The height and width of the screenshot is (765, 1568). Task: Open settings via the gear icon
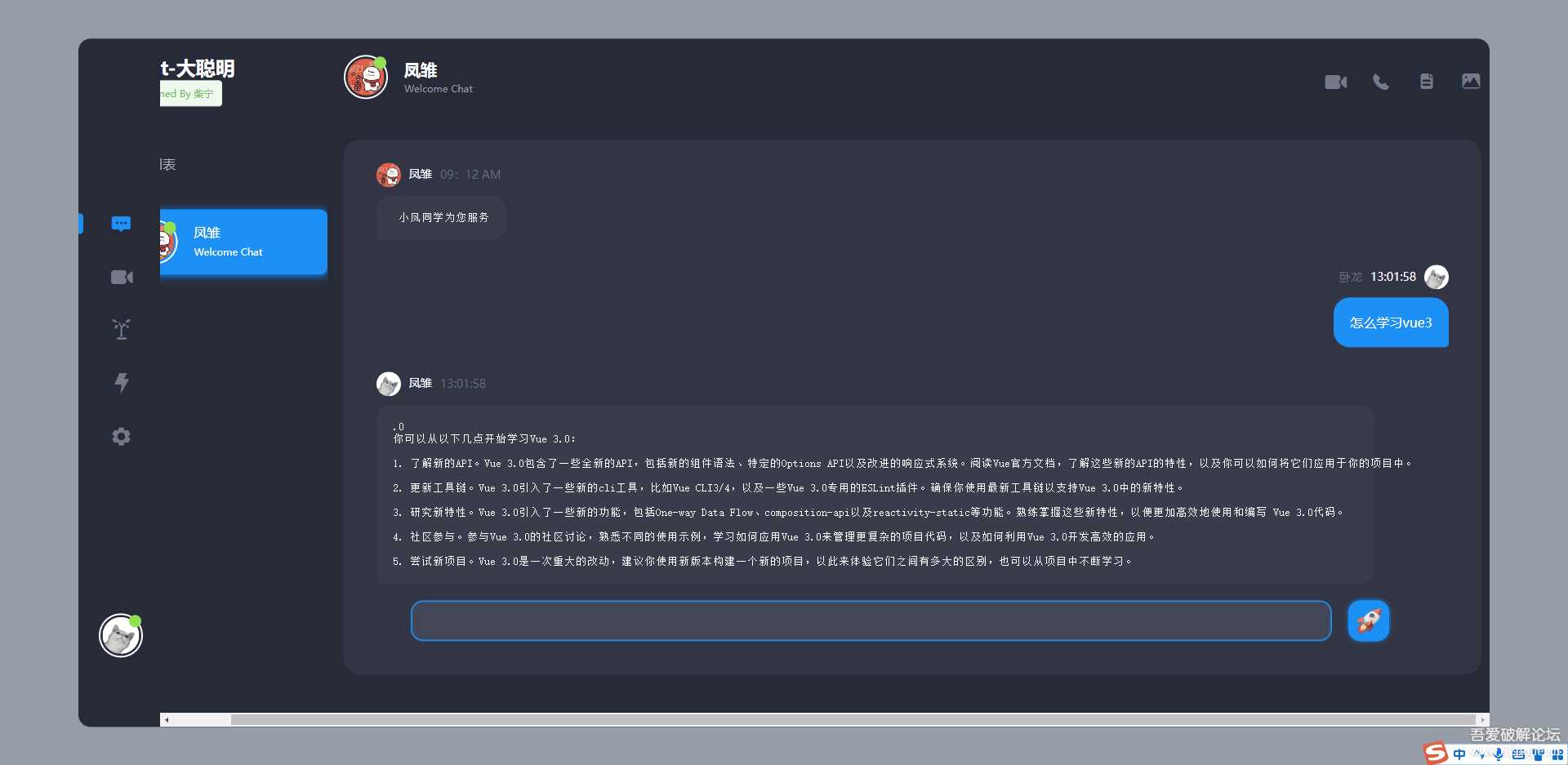[121, 436]
